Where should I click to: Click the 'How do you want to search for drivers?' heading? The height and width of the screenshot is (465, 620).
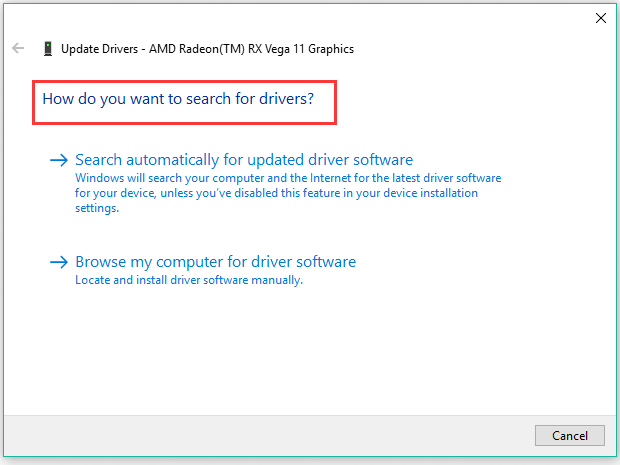(x=178, y=99)
